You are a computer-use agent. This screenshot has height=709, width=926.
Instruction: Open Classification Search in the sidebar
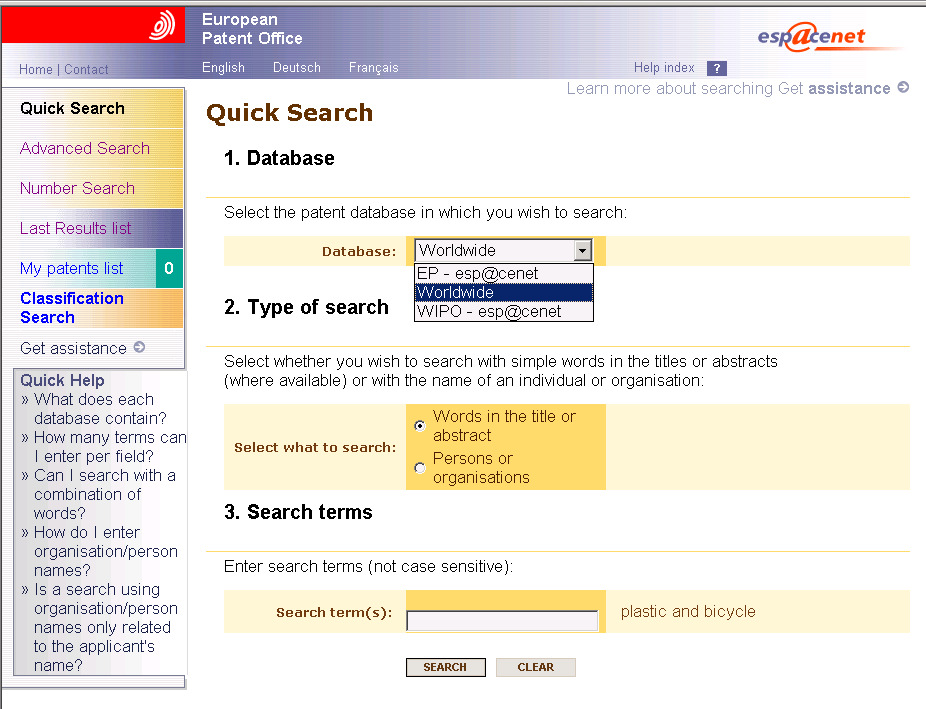pos(72,308)
